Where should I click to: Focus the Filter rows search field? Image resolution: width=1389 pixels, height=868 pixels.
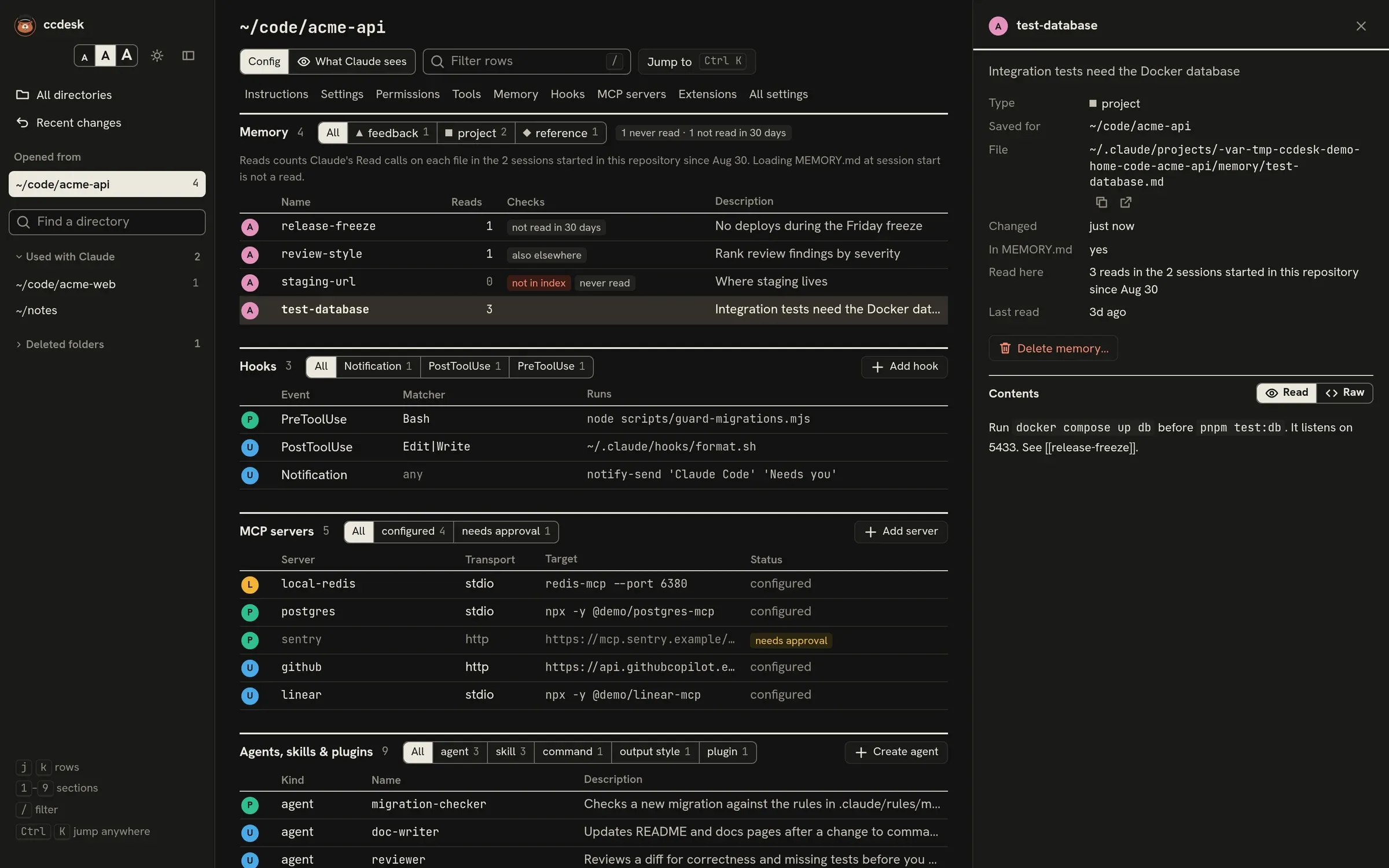coord(526,61)
